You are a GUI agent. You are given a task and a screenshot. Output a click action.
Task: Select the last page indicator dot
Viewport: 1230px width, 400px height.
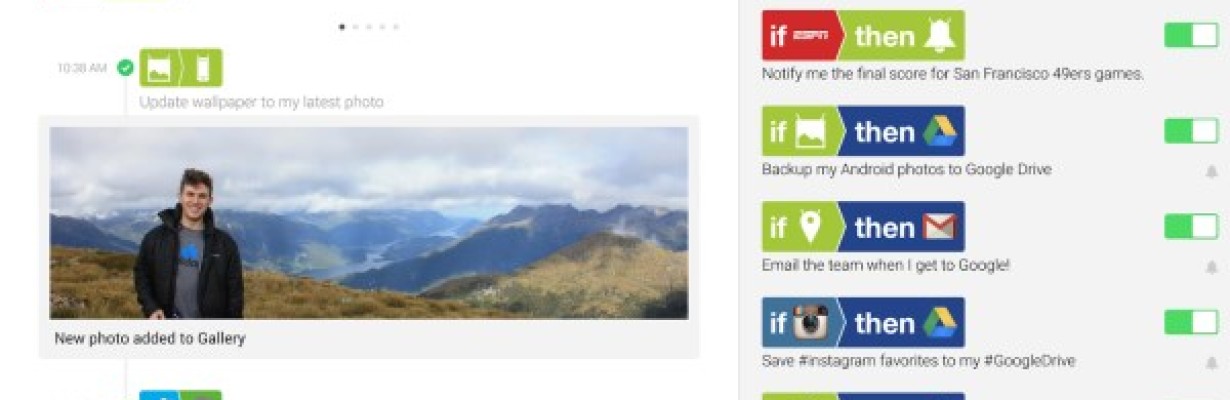pos(395,27)
